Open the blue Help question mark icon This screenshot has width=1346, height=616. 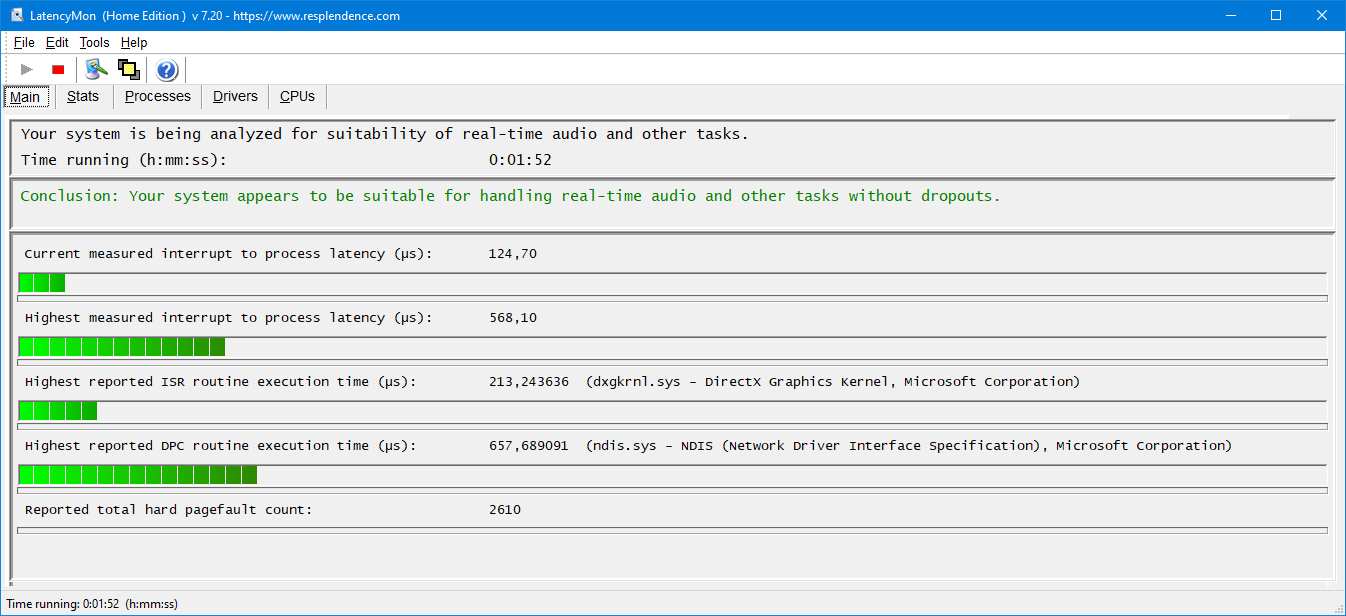pos(167,70)
